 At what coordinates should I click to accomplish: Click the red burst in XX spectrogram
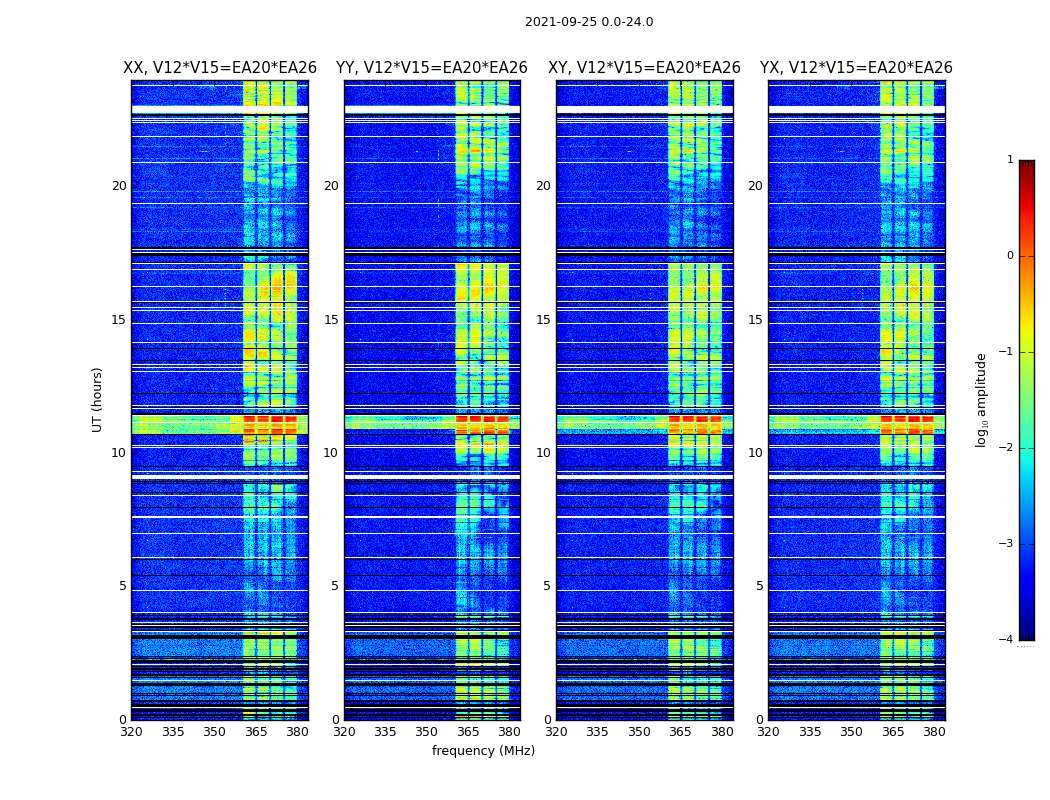(270, 419)
